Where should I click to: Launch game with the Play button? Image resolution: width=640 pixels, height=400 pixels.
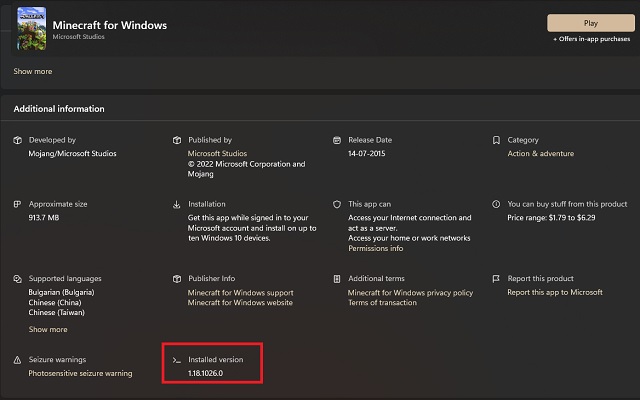click(591, 23)
